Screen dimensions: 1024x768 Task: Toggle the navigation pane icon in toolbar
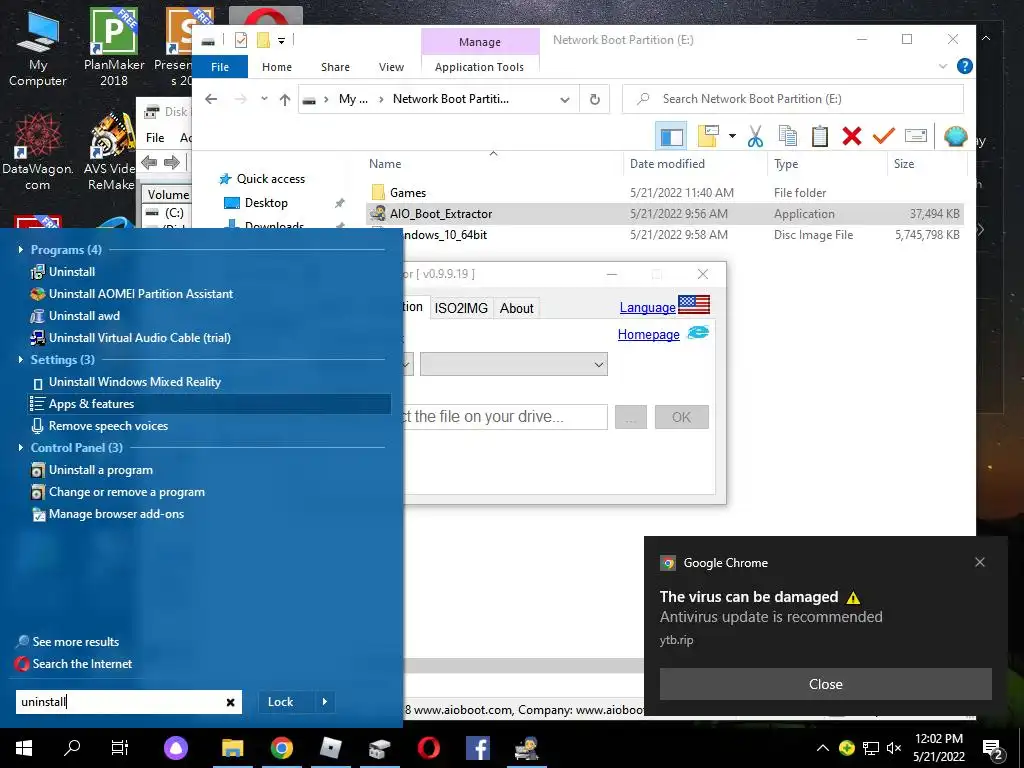[671, 136]
